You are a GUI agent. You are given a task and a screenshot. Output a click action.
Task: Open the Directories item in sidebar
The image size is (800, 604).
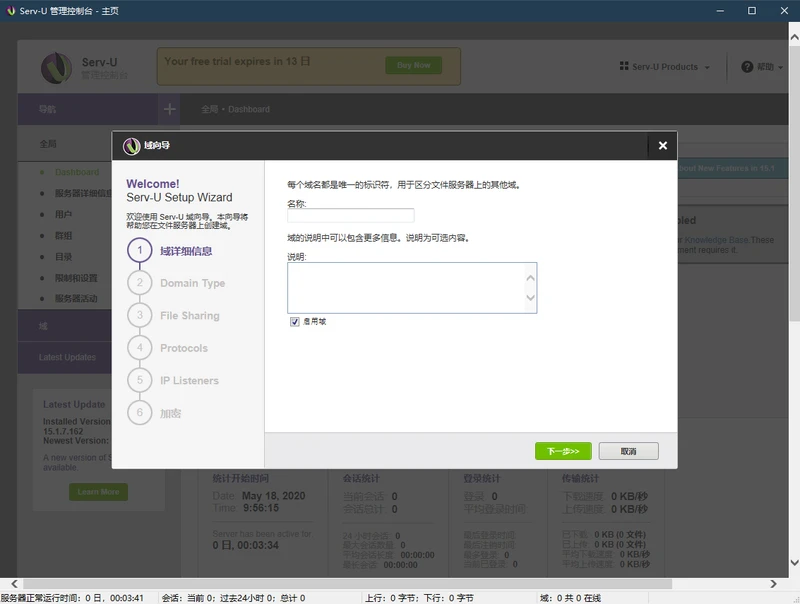click(63, 257)
